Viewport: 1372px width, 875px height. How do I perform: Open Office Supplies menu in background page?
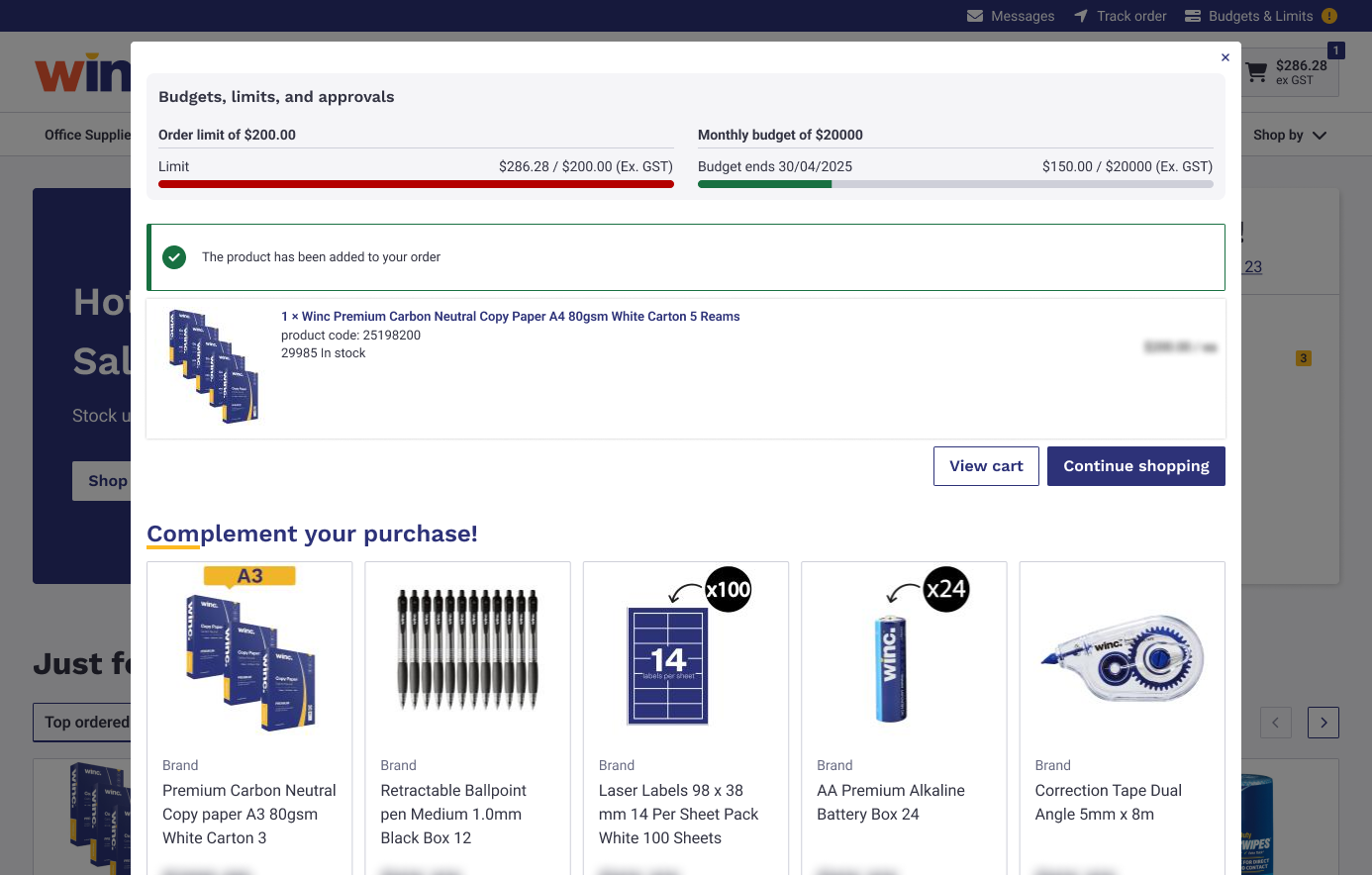pos(87,135)
